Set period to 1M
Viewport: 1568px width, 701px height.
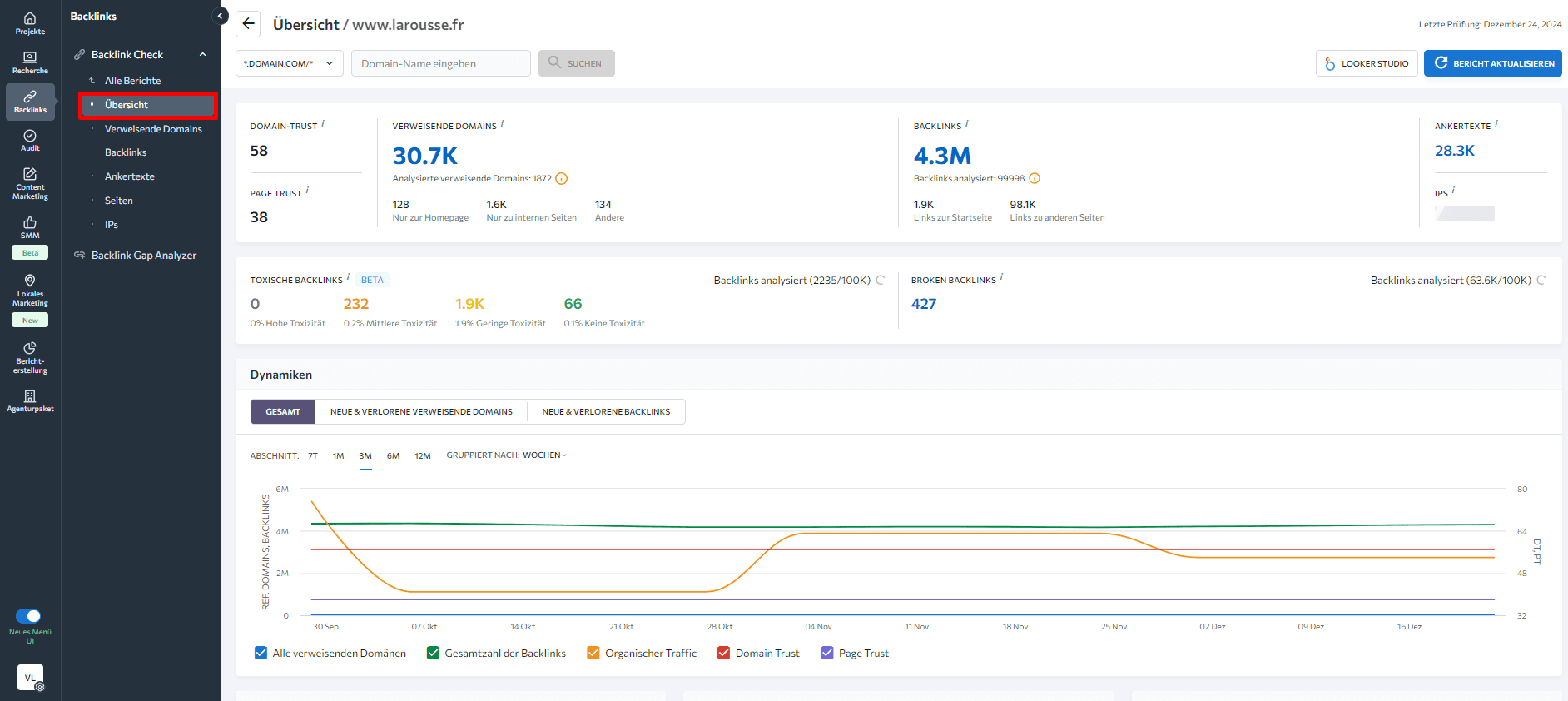click(x=339, y=456)
